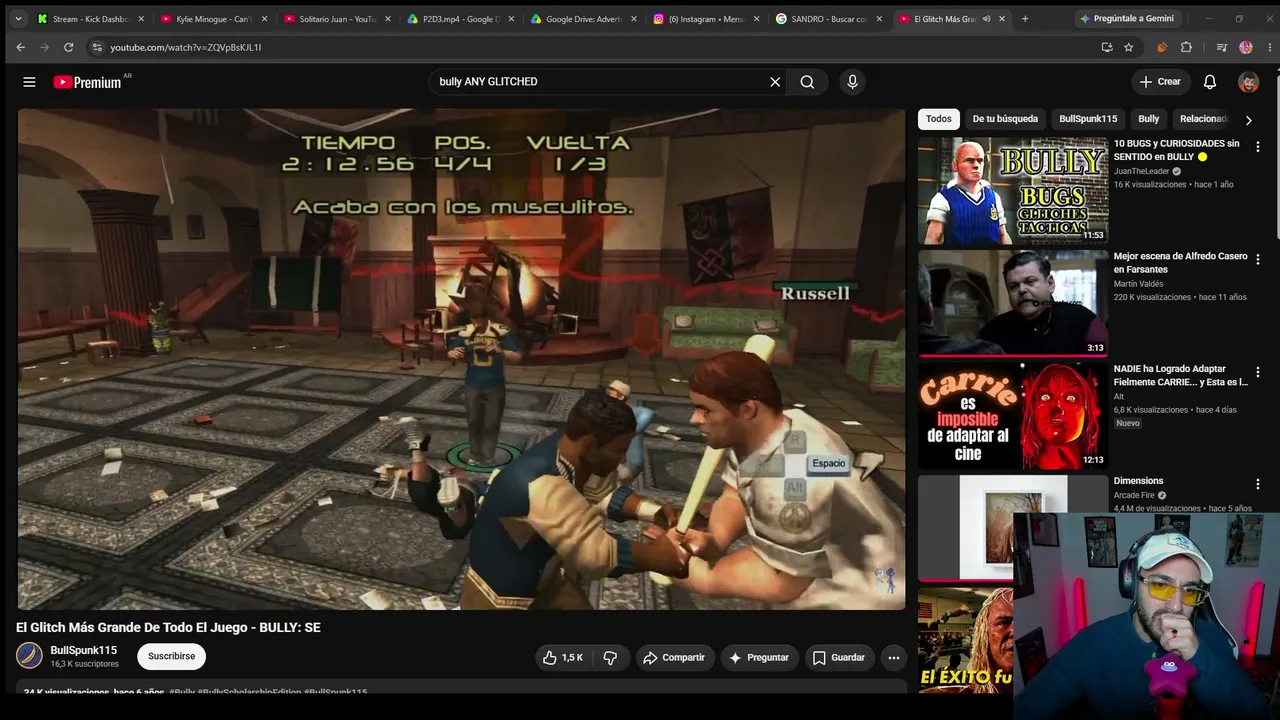Open the YouTube account avatar menu
Screen dimensions: 1280x720
point(1248,82)
